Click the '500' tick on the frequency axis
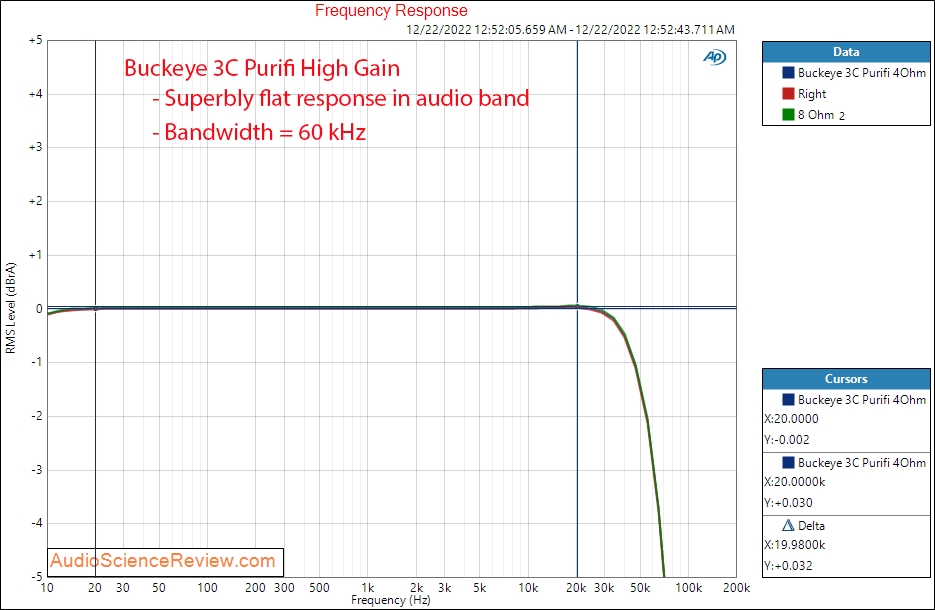935x610 pixels. click(x=320, y=588)
